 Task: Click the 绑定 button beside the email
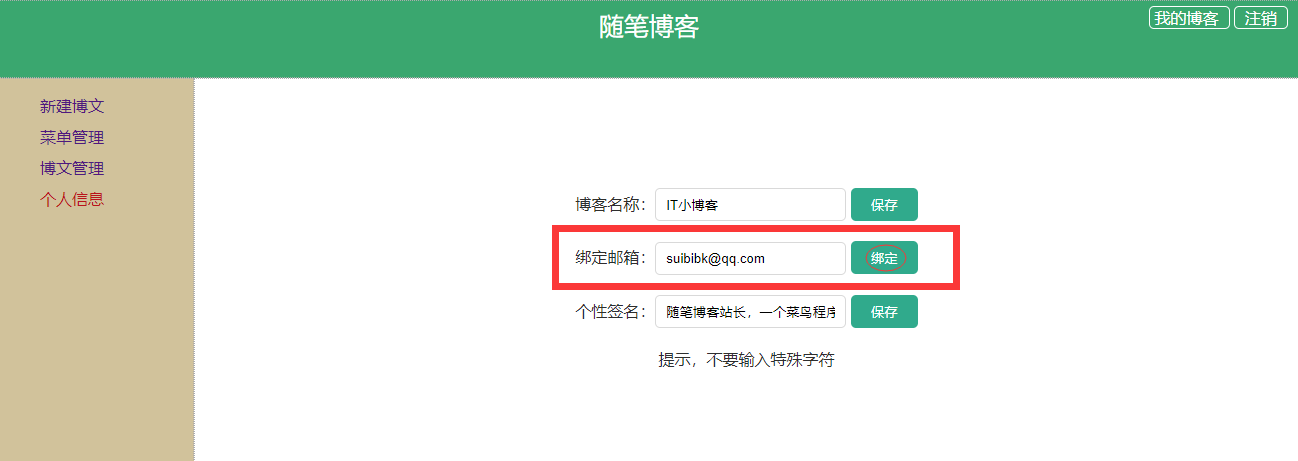884,258
